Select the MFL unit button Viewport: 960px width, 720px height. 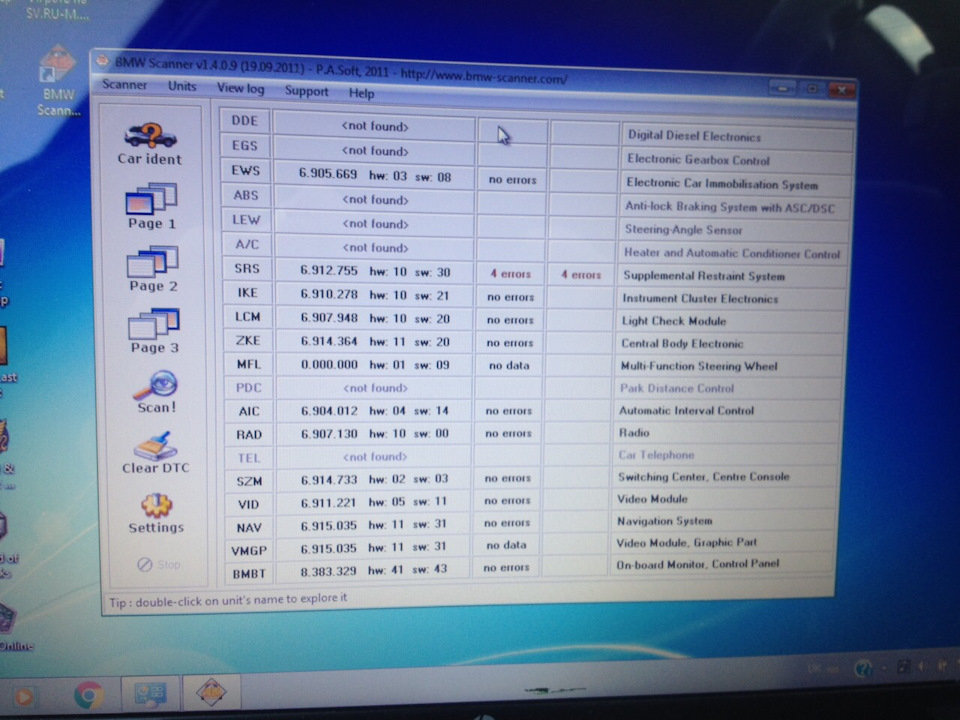[x=249, y=364]
